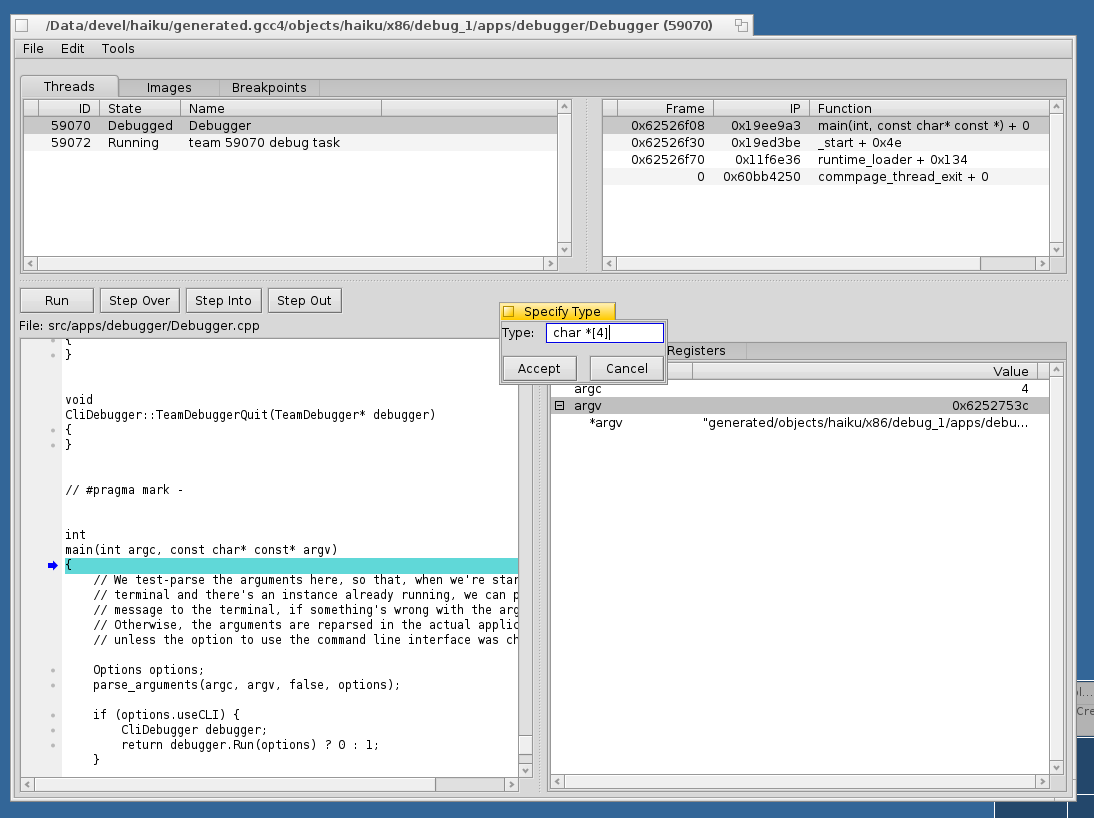Image resolution: width=1094 pixels, height=818 pixels.
Task: Toggle breakpoint at Options options line
Action: pos(53,670)
